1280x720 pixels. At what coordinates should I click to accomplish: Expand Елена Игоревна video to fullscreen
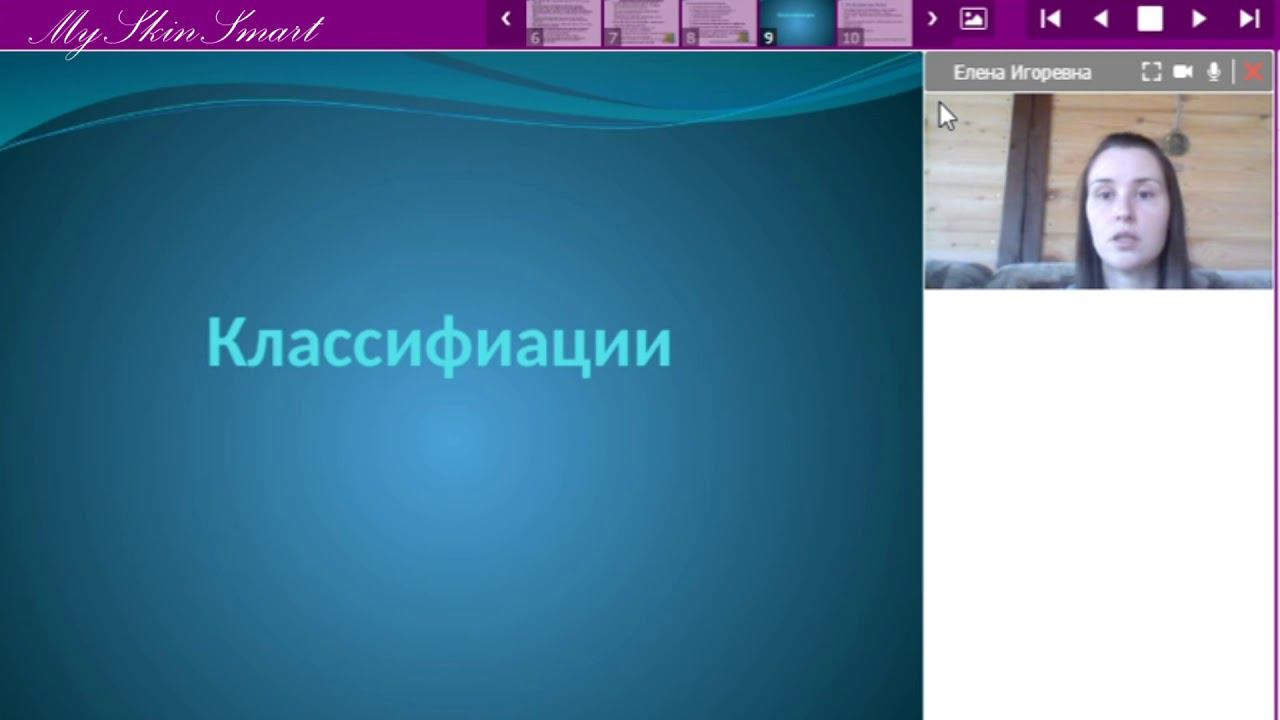coord(1151,72)
